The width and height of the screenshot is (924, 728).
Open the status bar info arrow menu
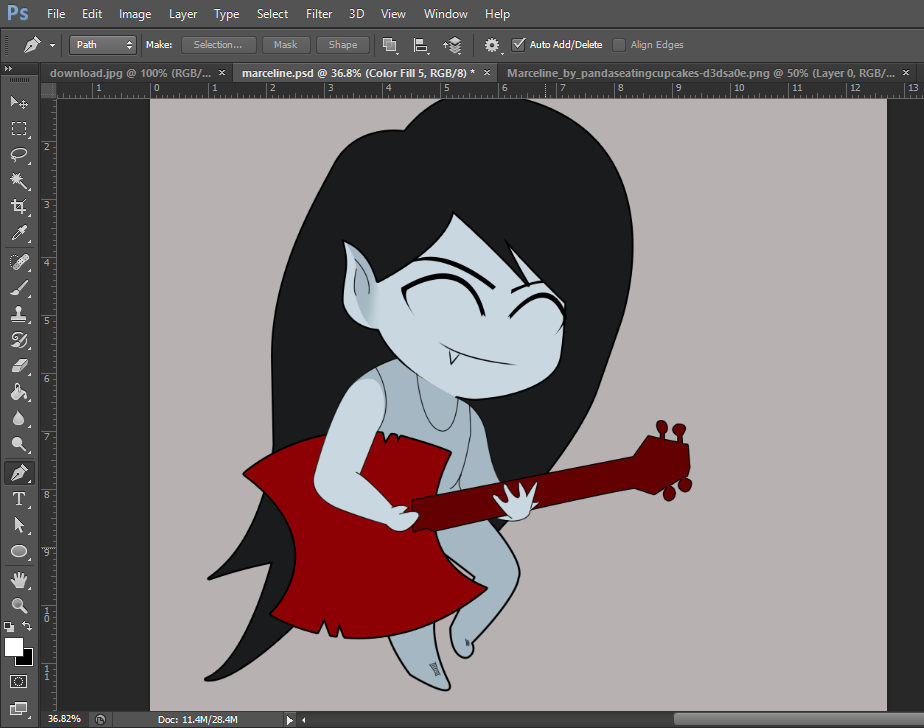(289, 719)
